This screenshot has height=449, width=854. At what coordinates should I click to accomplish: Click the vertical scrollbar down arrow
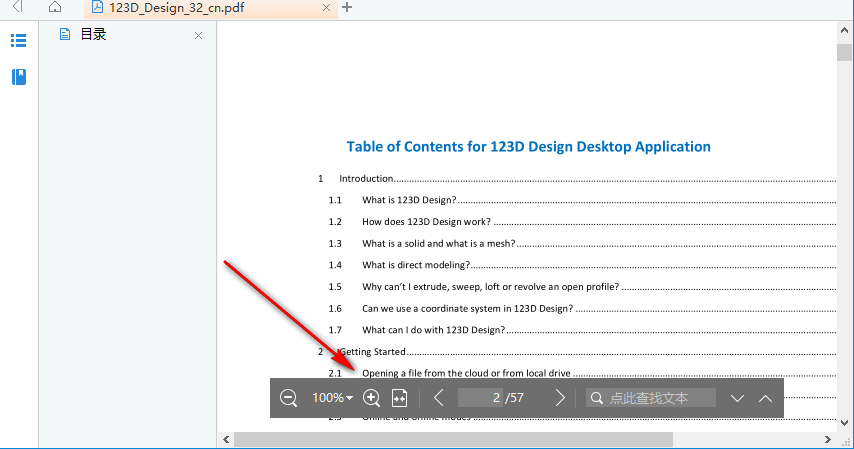click(844, 422)
